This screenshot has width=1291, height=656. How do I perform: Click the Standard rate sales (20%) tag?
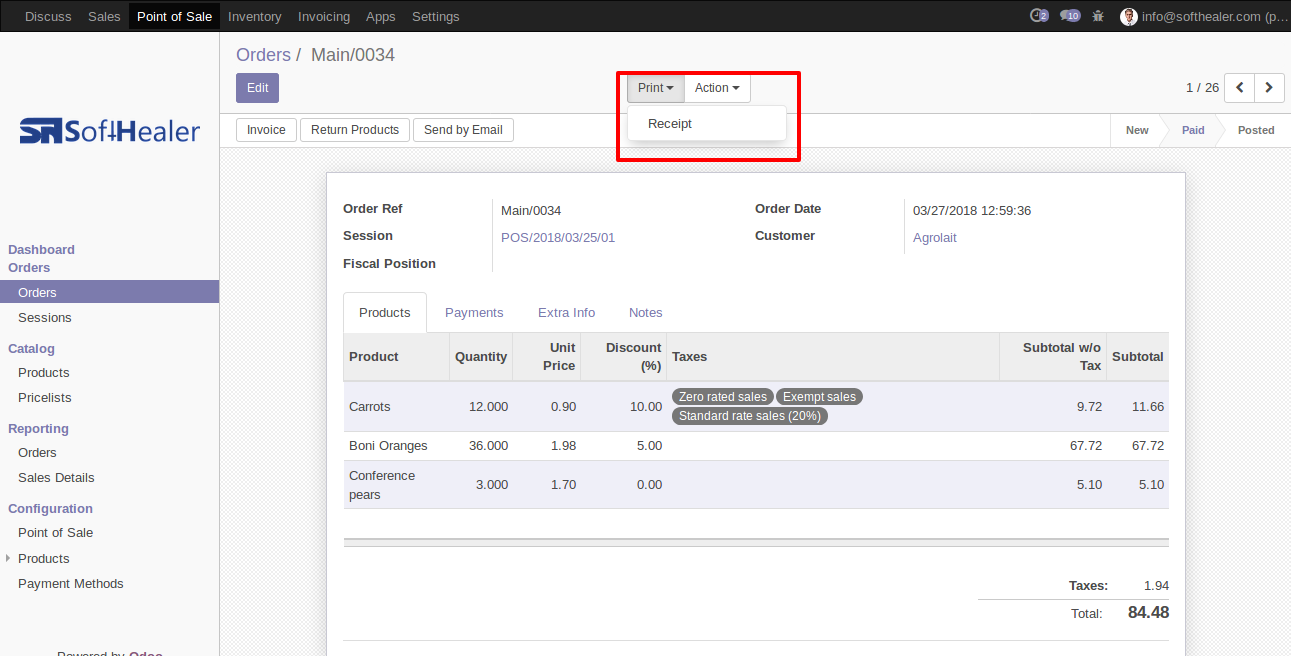coord(750,416)
